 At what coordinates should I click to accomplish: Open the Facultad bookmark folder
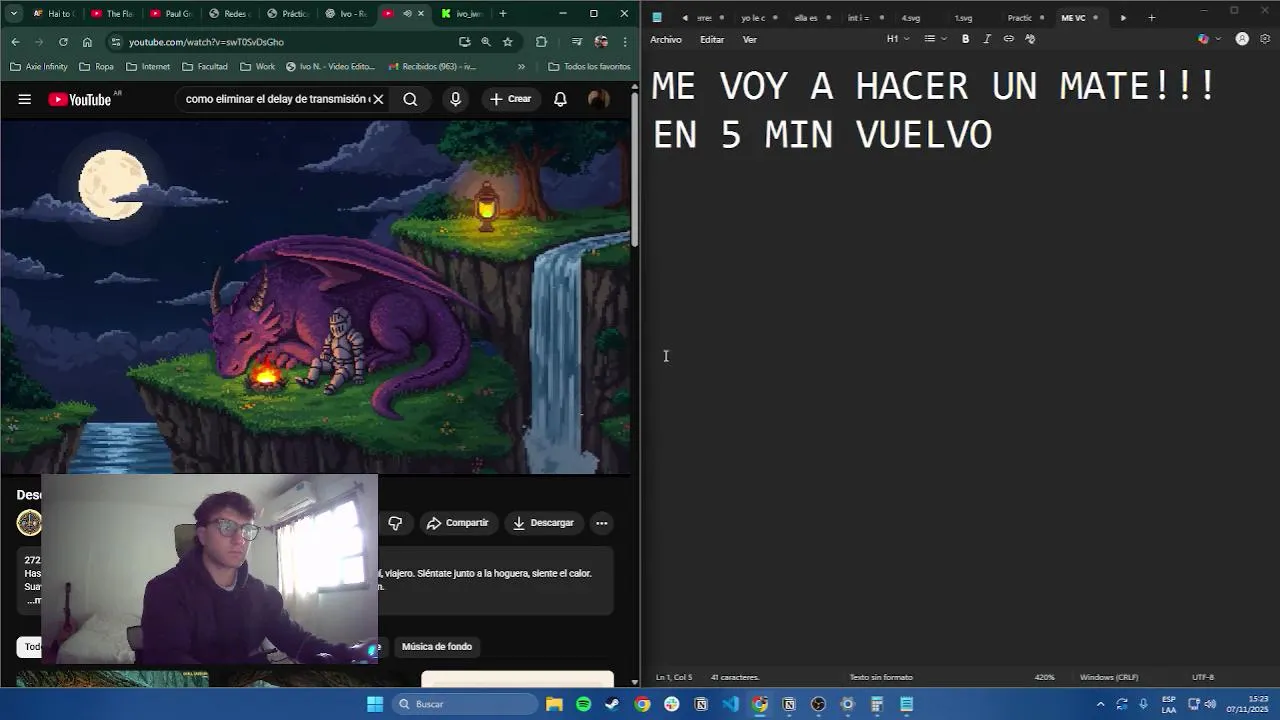(205, 67)
